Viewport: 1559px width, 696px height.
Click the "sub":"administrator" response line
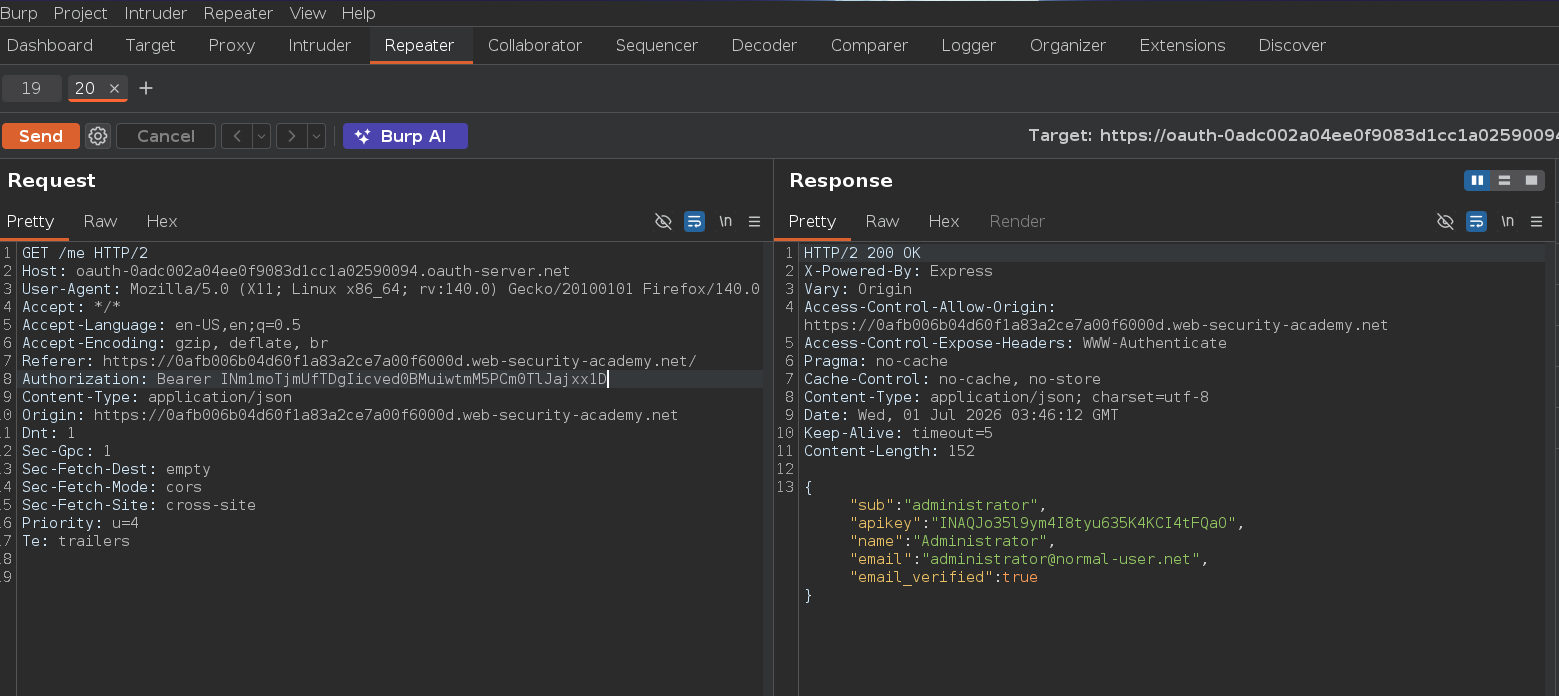[947, 505]
